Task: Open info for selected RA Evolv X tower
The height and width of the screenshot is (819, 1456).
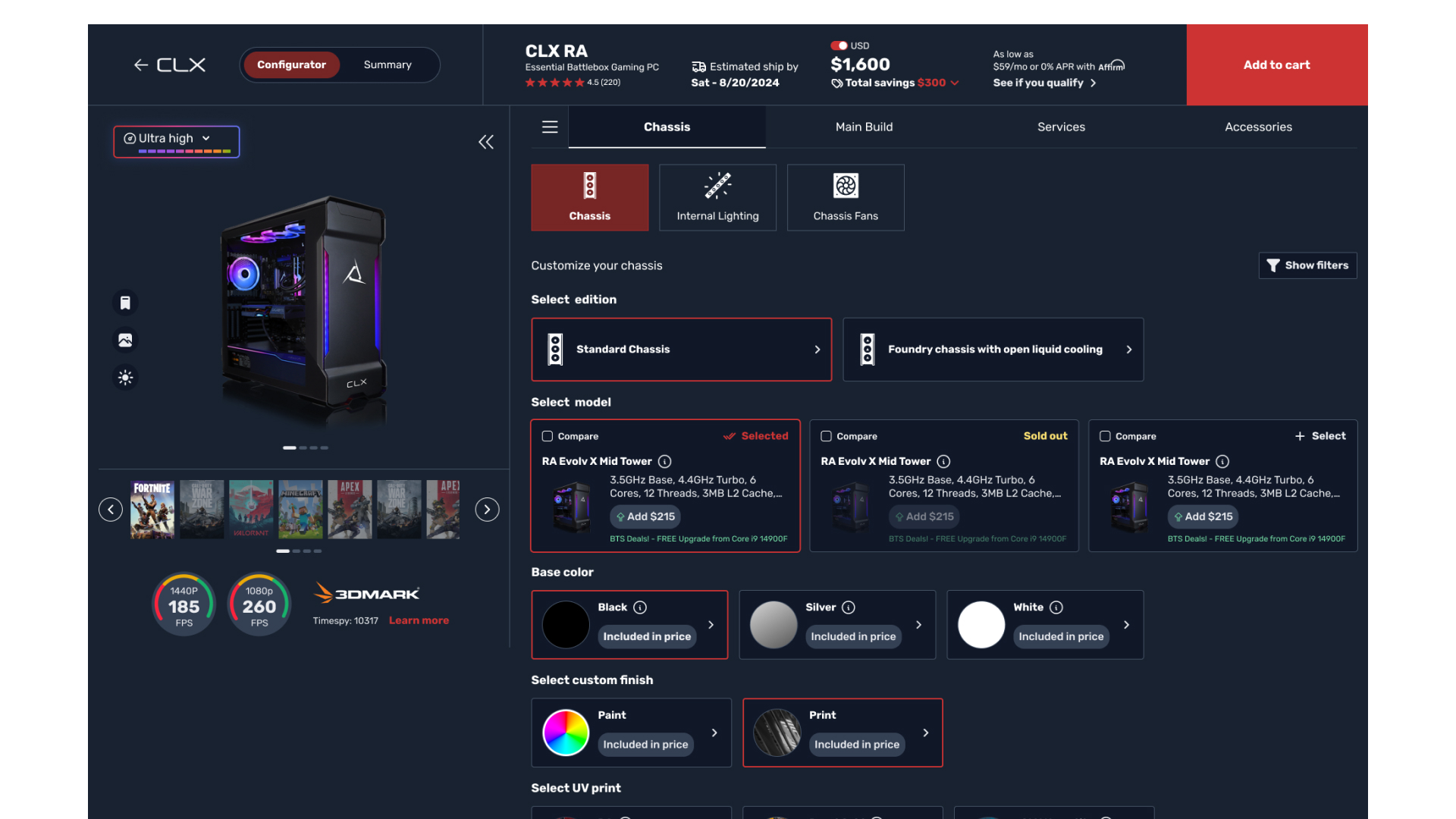Action: (665, 462)
